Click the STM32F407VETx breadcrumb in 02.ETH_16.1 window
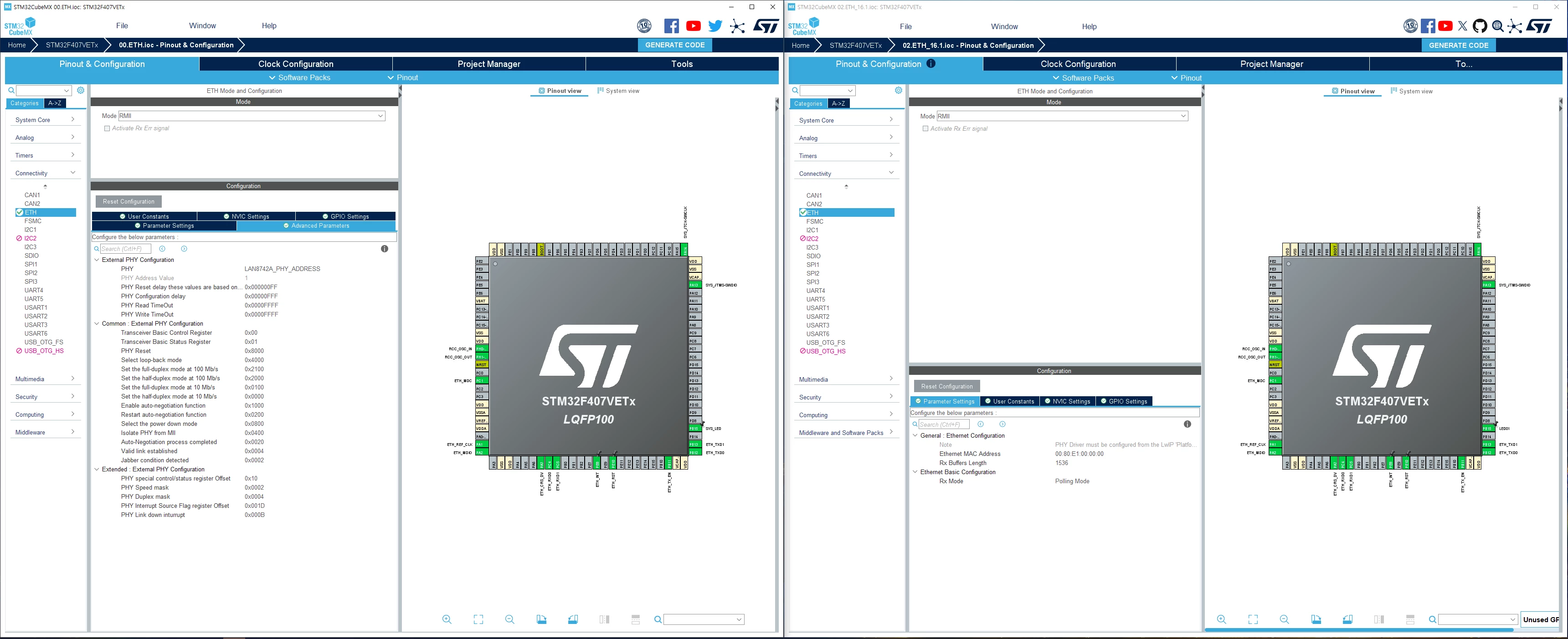The image size is (1568, 639). point(855,46)
